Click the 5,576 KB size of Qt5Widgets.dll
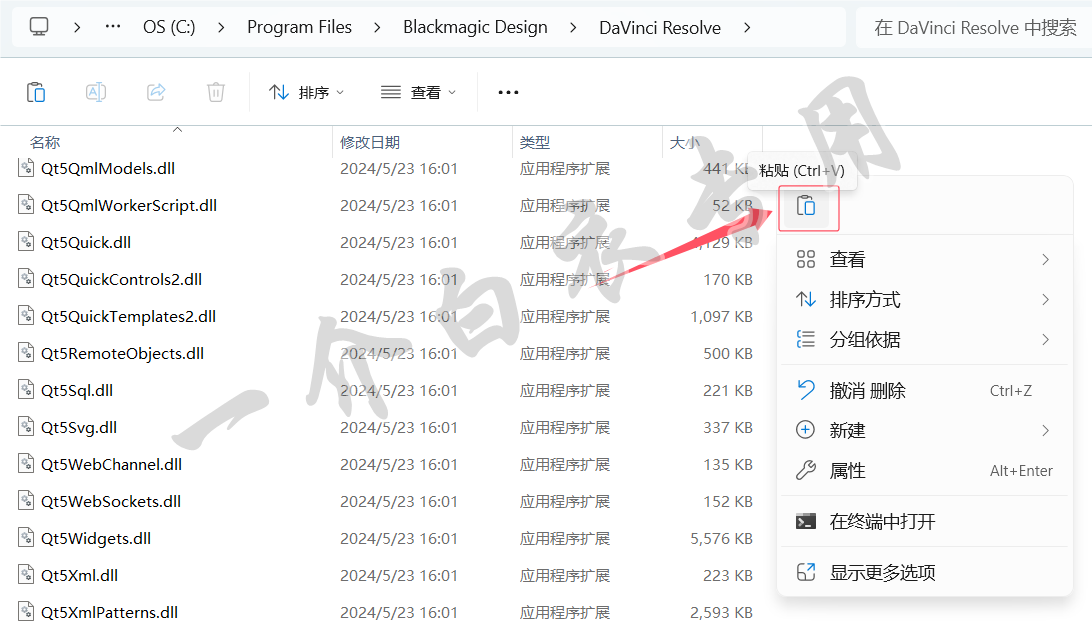Viewport: 1092px width, 632px height. pyautogui.click(x=722, y=539)
